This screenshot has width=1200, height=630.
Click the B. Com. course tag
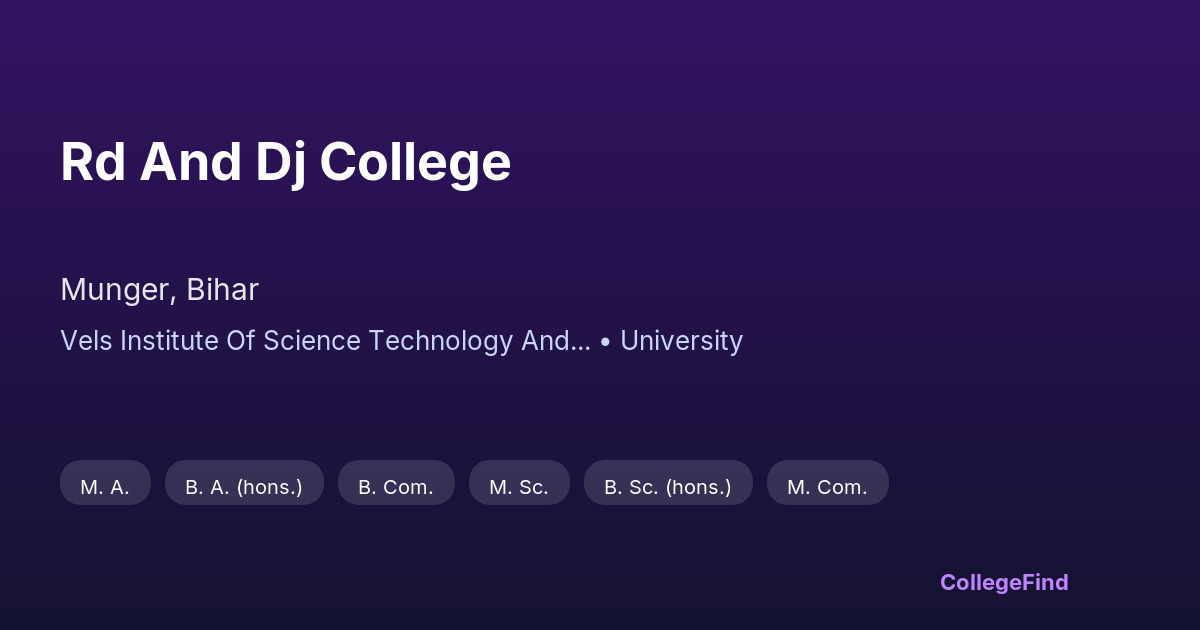coord(396,487)
